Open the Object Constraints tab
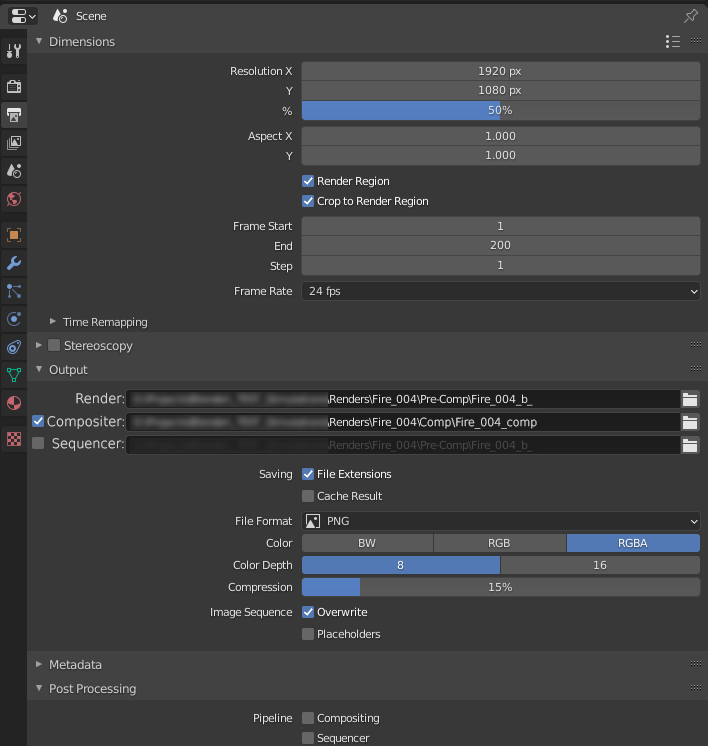Screen dimensions: 708x746 point(14,347)
